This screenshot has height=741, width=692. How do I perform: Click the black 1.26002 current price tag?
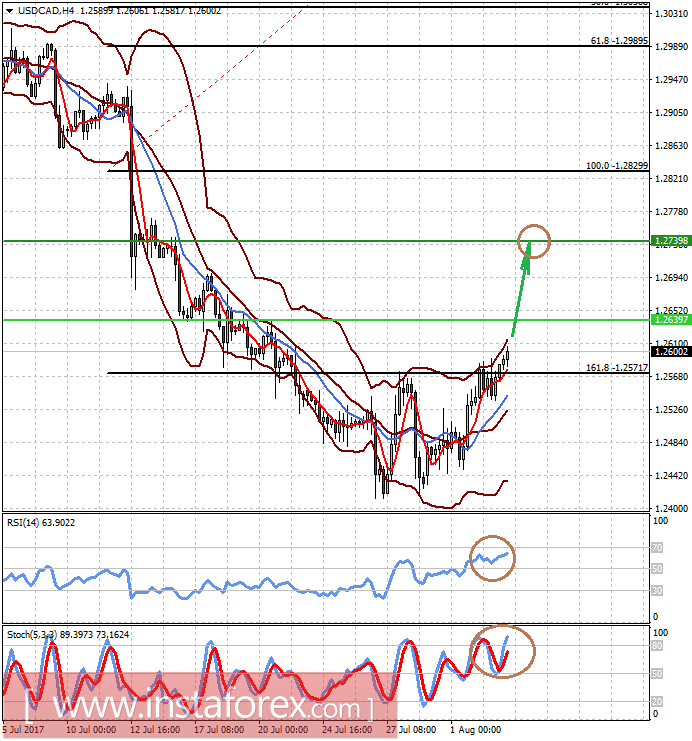[671, 352]
